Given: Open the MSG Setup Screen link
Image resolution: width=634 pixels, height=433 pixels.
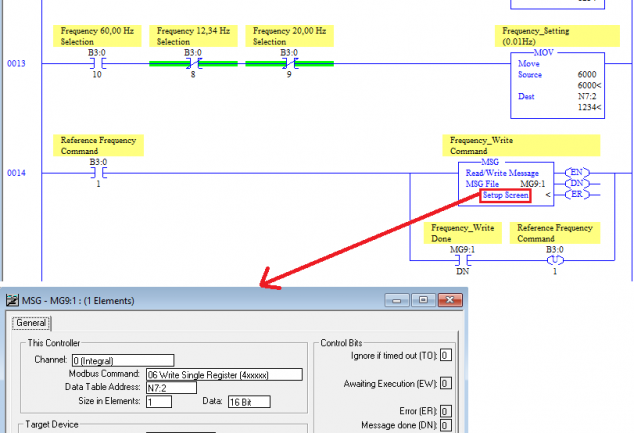Looking at the screenshot, I should pos(505,195).
